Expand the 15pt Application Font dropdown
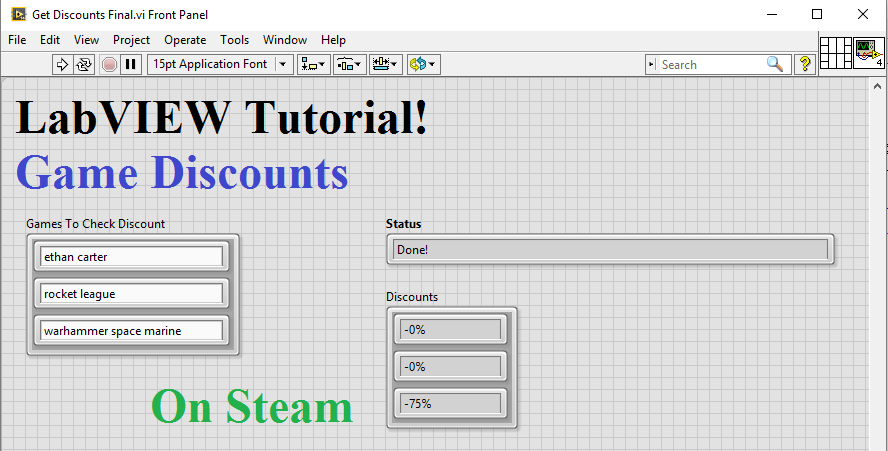 click(x=284, y=65)
